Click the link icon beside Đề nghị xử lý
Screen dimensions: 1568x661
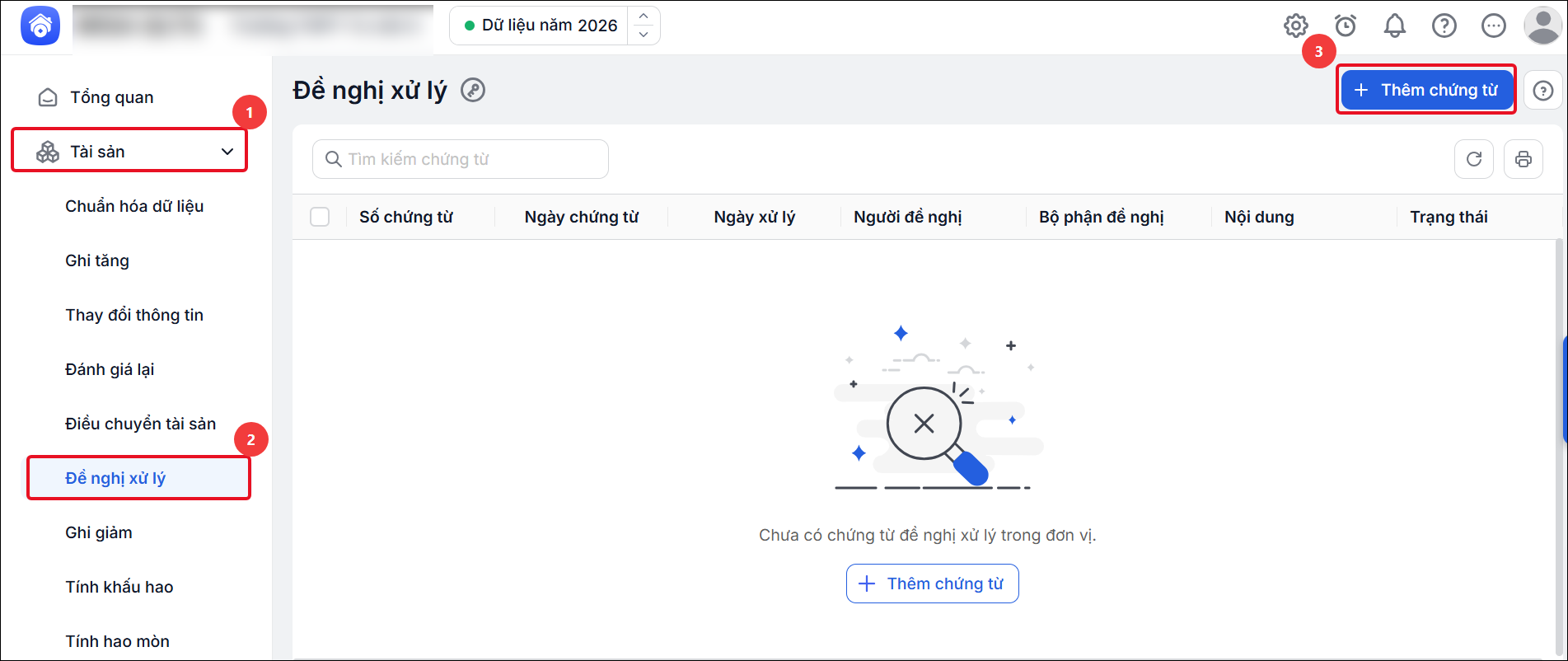tap(473, 90)
